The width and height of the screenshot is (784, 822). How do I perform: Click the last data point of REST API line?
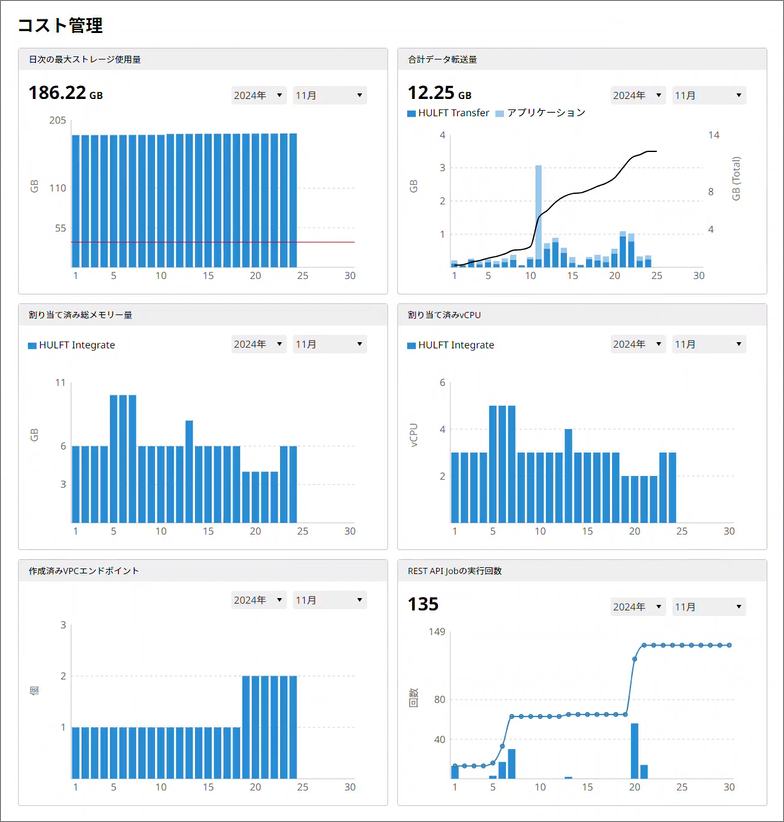[x=729, y=645]
